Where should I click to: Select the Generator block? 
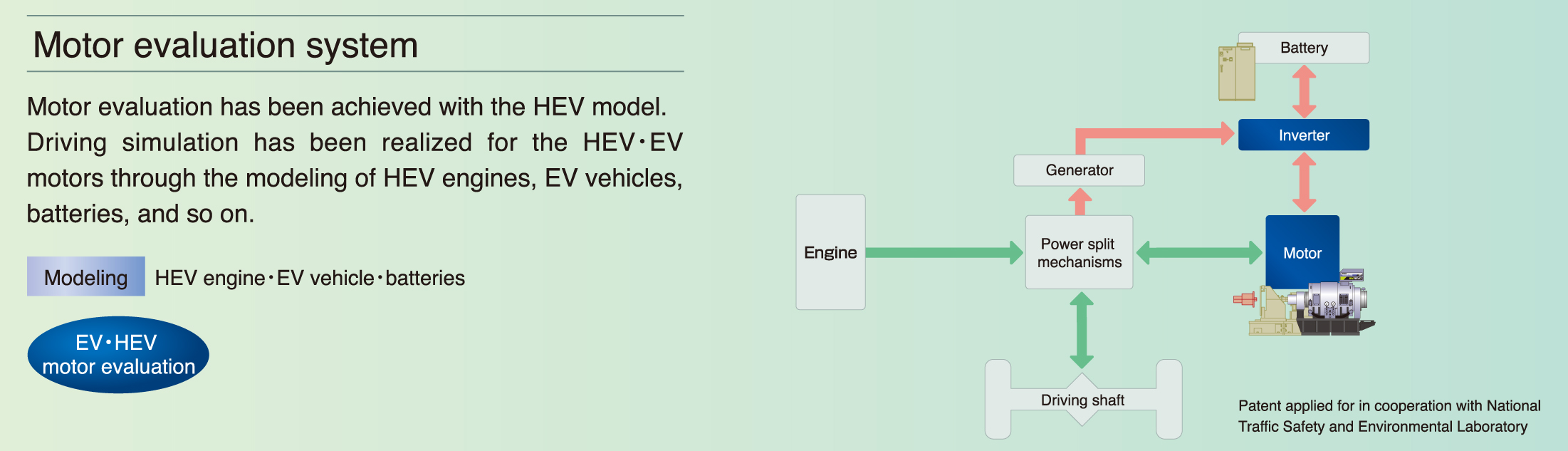[1080, 170]
